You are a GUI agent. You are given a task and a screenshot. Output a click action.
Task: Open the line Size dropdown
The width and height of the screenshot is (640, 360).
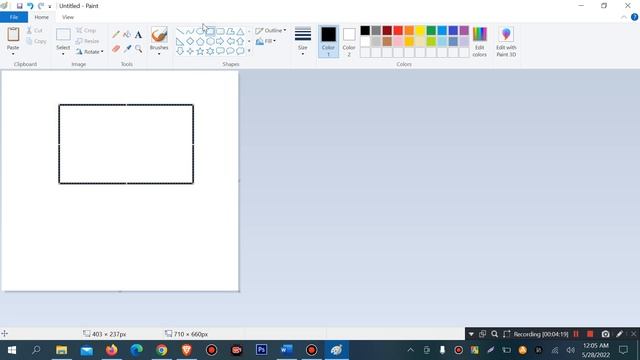303,41
